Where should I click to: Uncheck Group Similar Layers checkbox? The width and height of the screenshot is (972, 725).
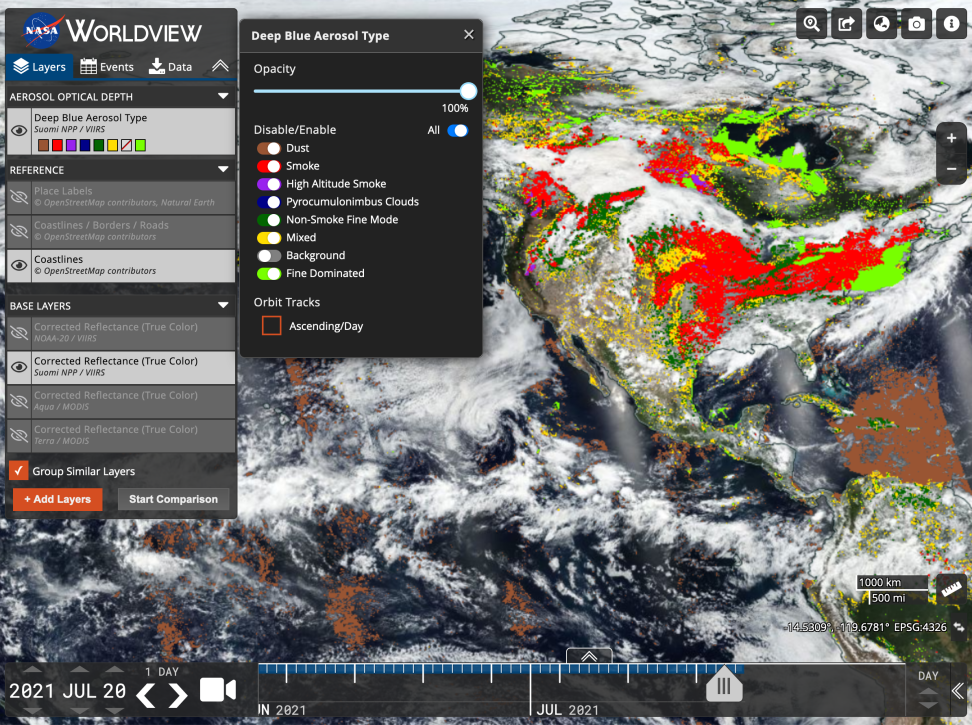pos(19,471)
